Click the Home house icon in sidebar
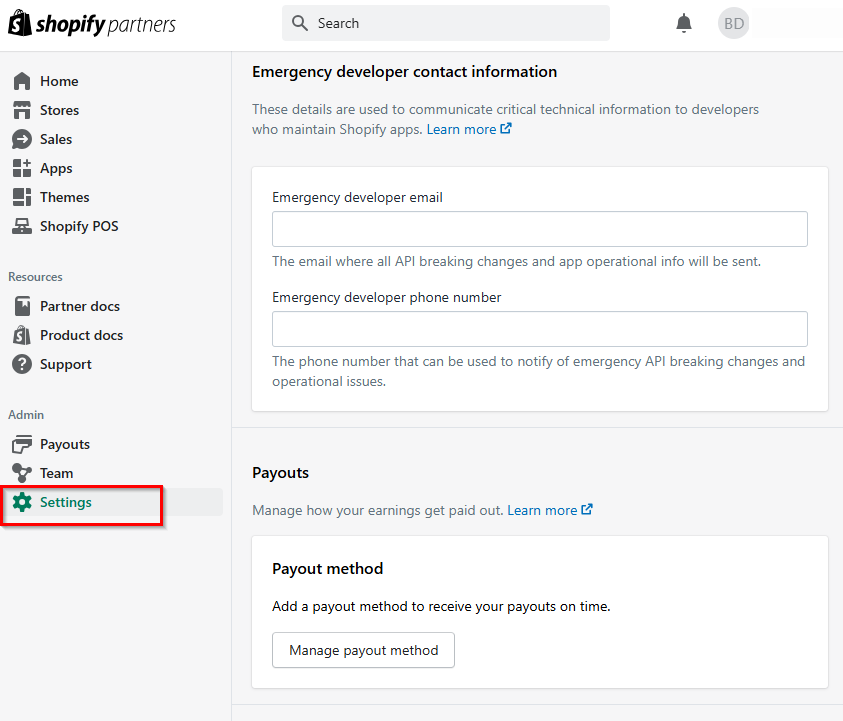 [x=22, y=81]
